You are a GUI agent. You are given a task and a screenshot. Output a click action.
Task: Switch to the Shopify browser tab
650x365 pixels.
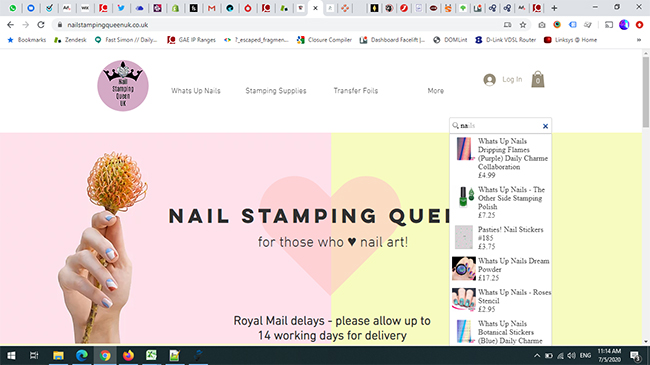tap(175, 8)
